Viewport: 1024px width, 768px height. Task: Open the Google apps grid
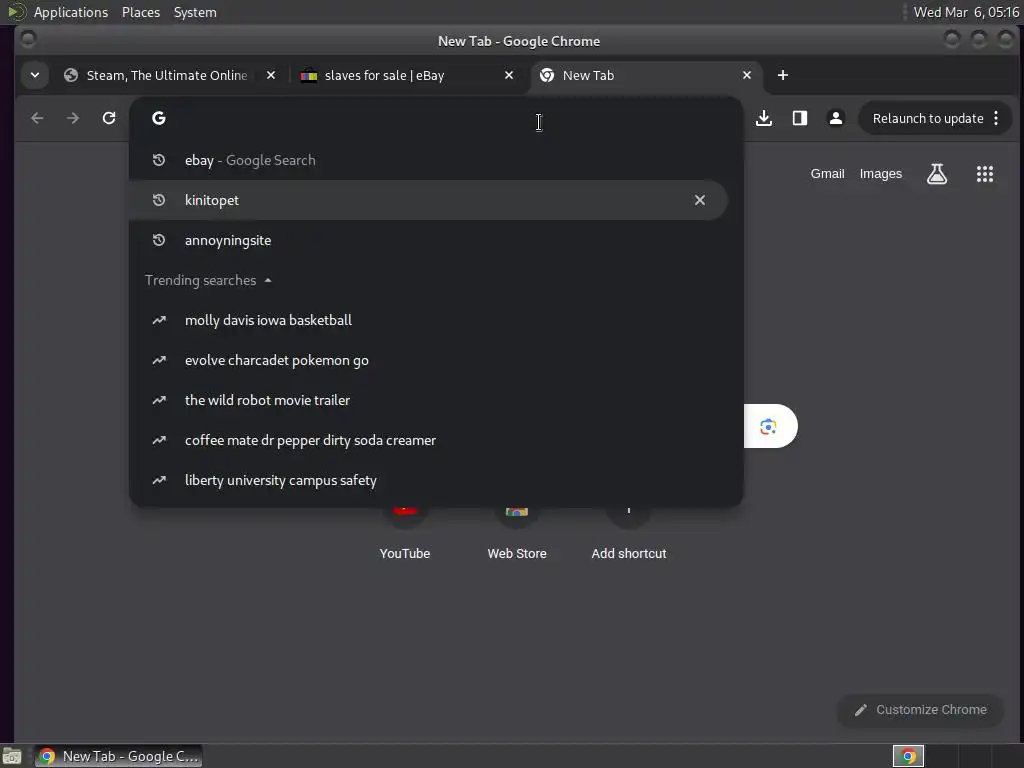coord(985,174)
